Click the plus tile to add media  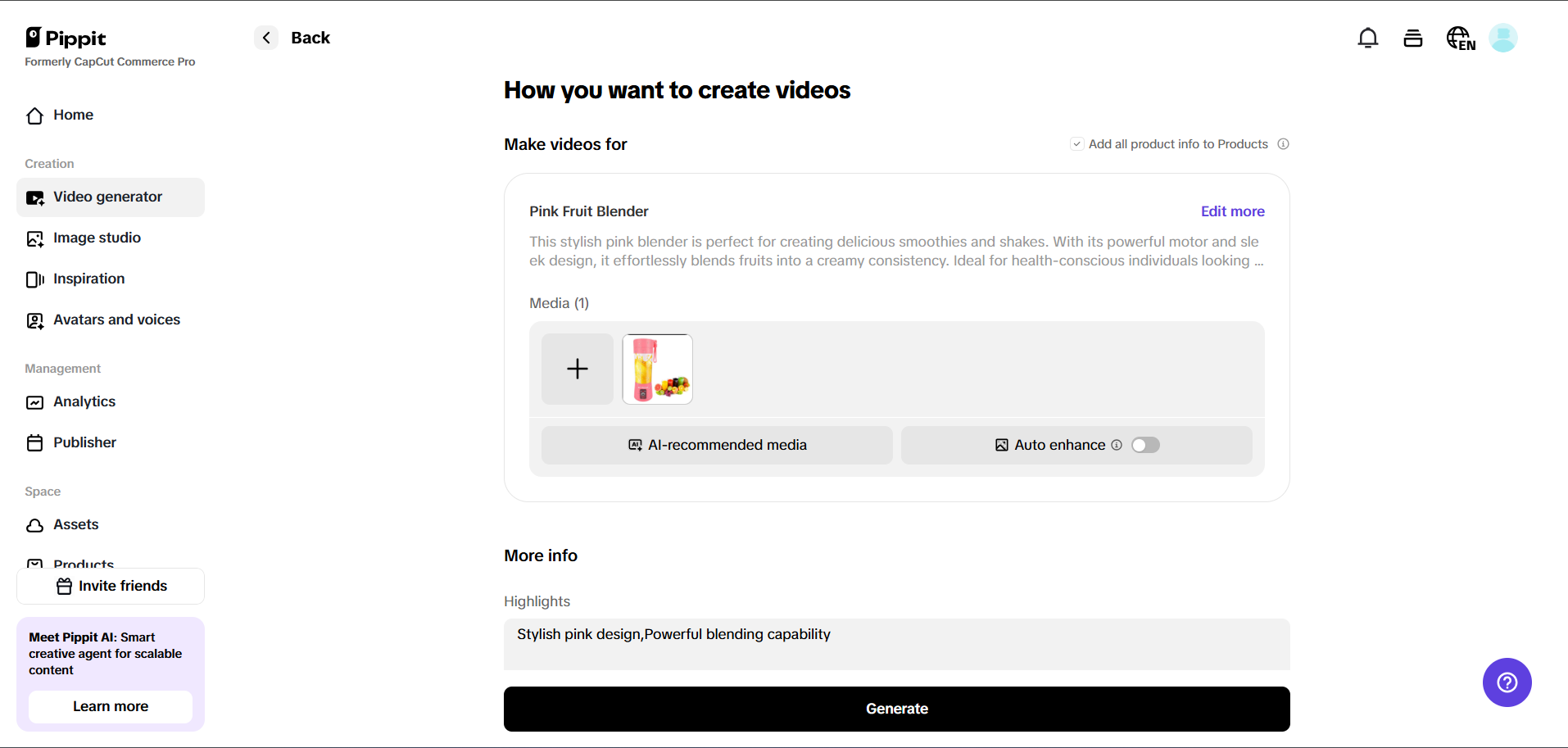coord(577,369)
